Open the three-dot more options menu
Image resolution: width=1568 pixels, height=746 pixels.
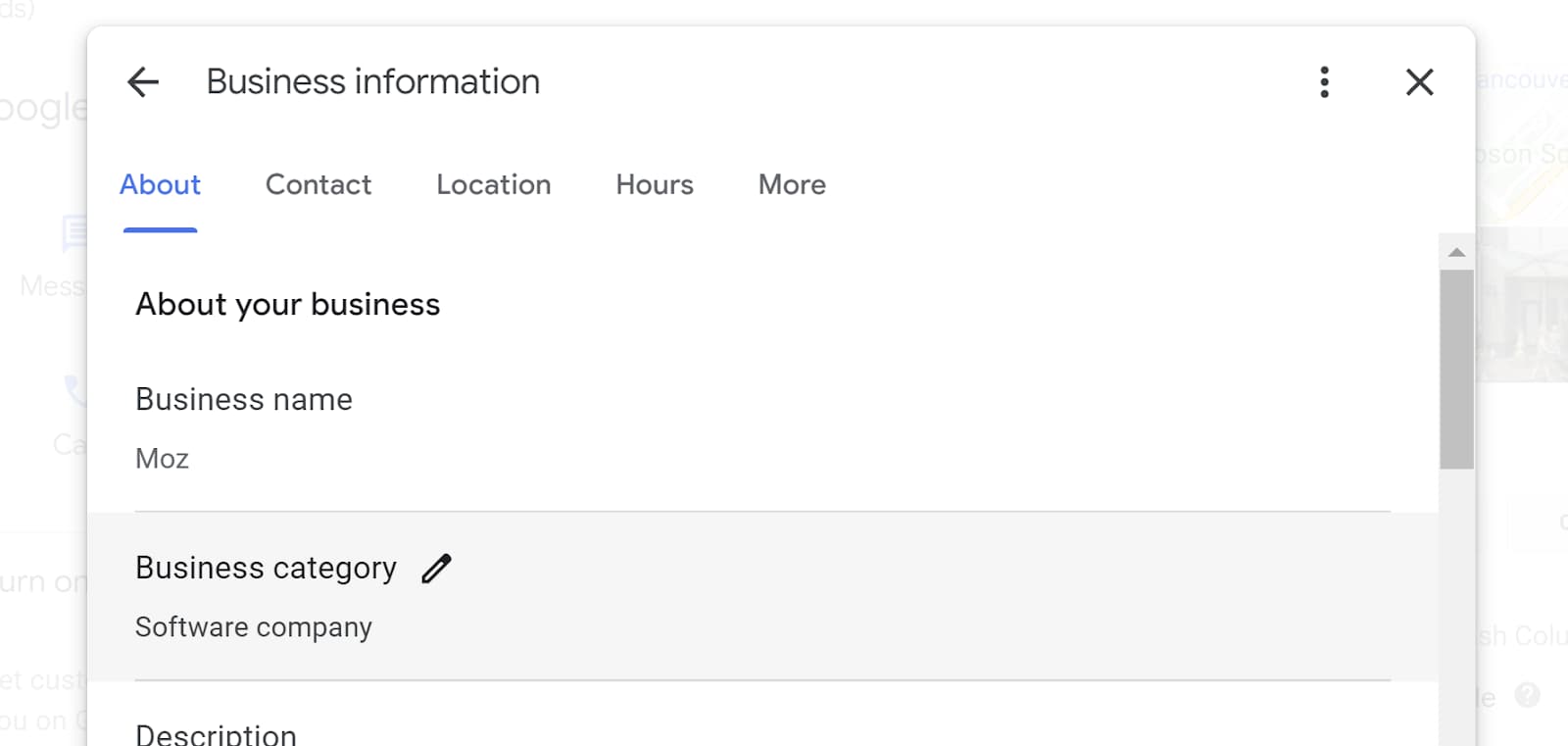pyautogui.click(x=1324, y=82)
